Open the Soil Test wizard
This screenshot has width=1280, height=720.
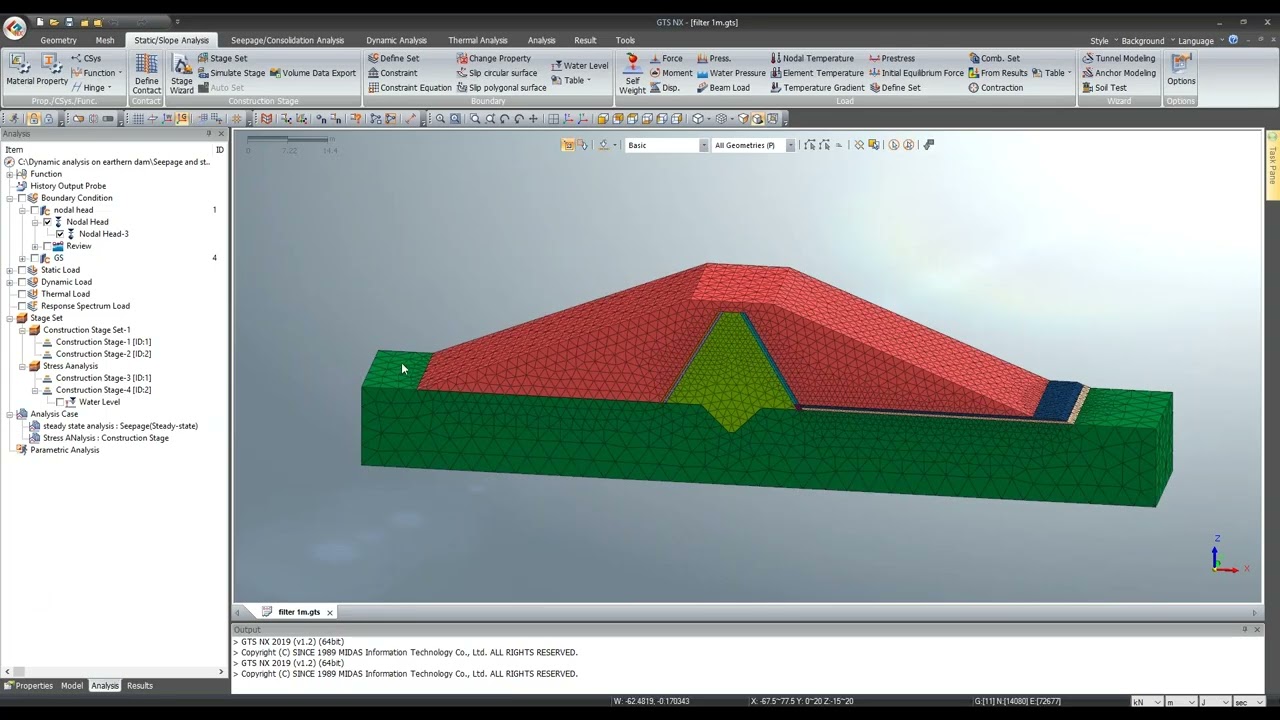1104,88
